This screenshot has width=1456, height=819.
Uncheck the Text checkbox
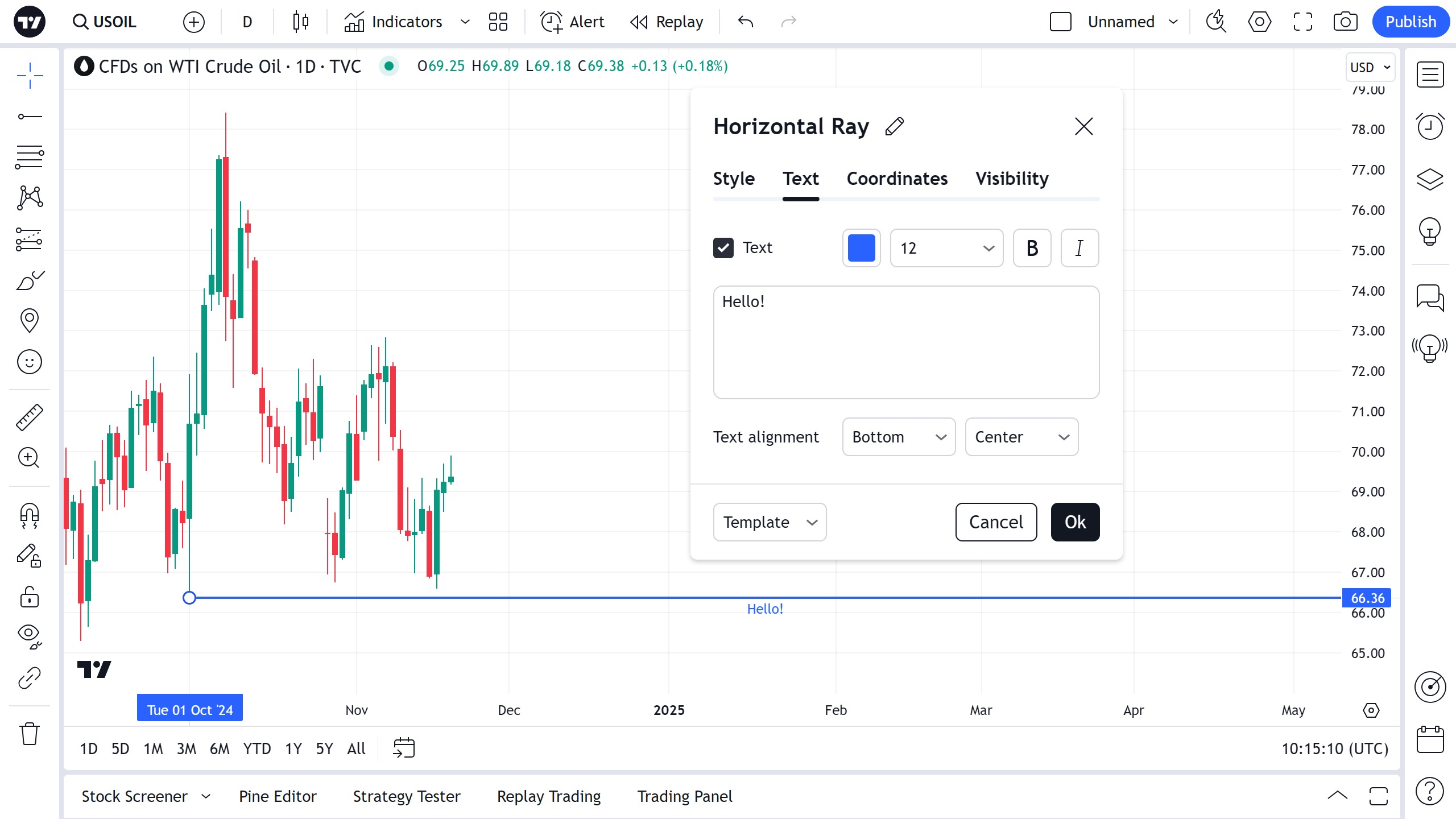(723, 248)
